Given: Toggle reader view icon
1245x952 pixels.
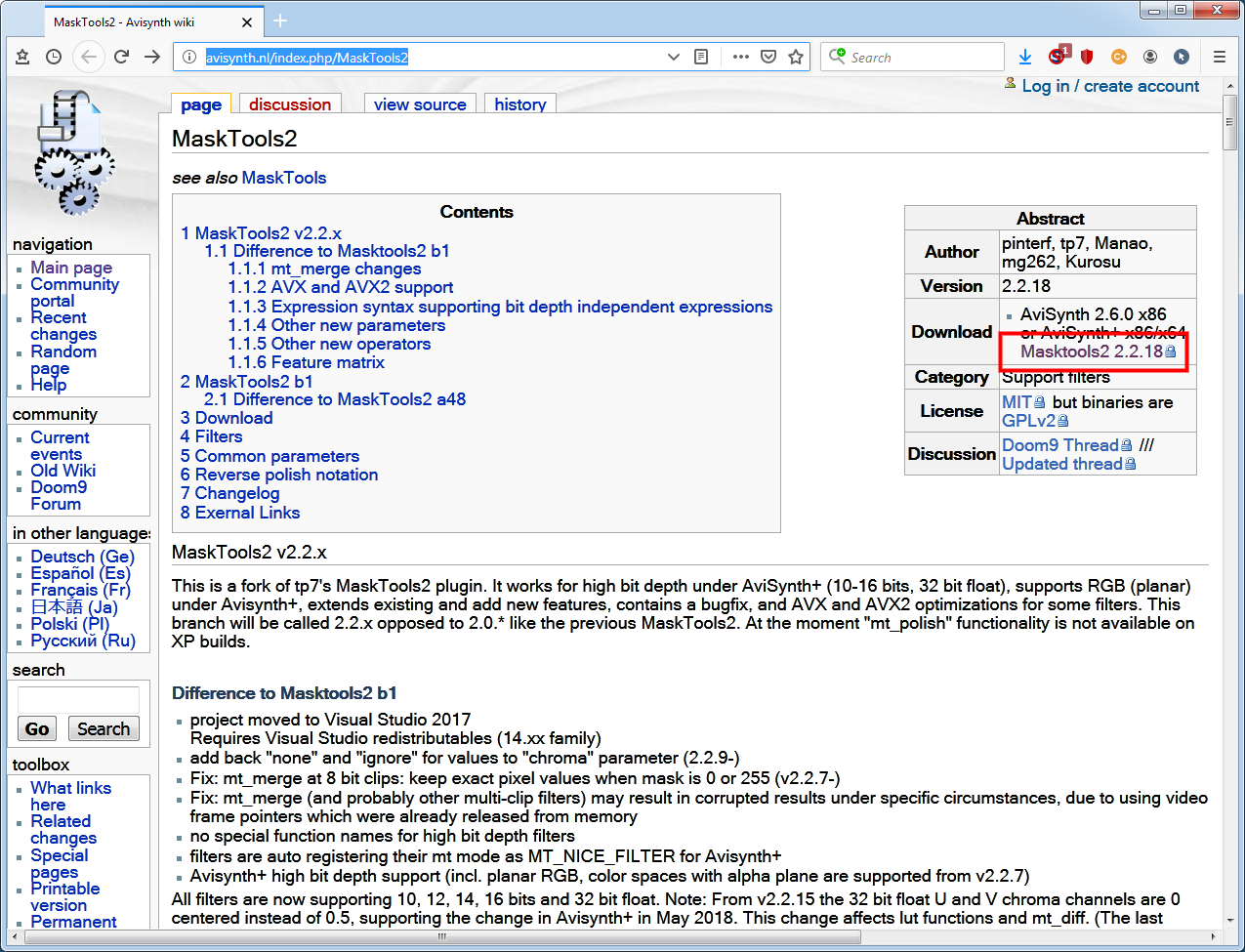Looking at the screenshot, I should click(x=701, y=57).
